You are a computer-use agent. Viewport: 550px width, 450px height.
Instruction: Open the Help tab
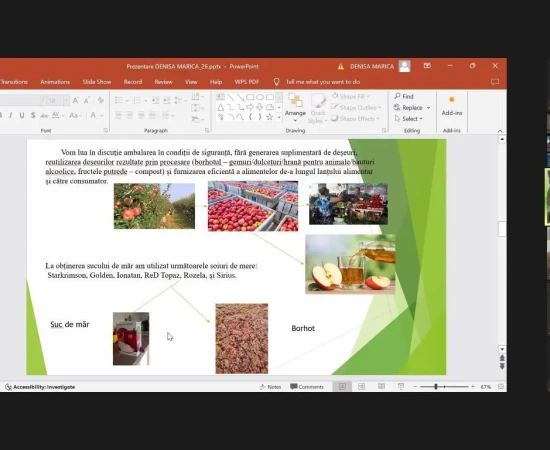(x=216, y=82)
